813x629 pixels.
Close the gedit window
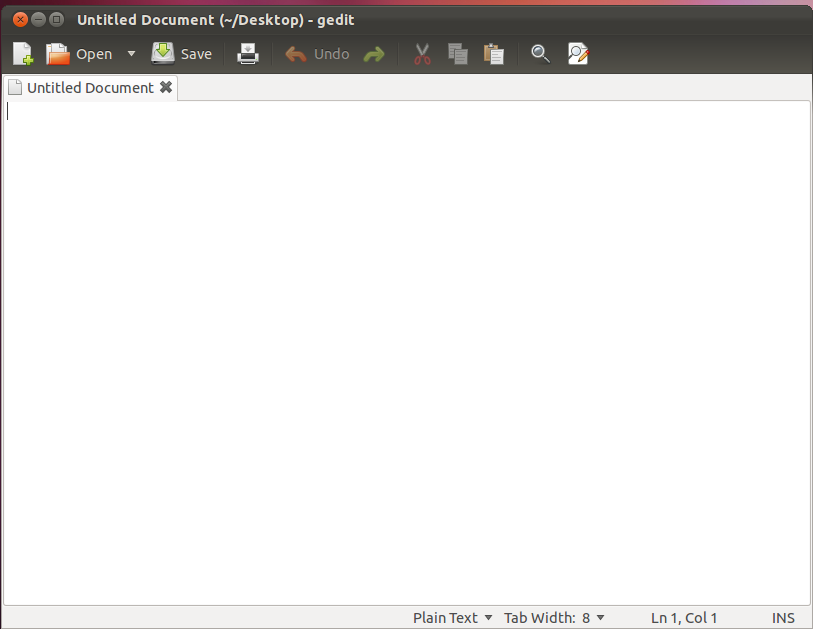(x=20, y=20)
